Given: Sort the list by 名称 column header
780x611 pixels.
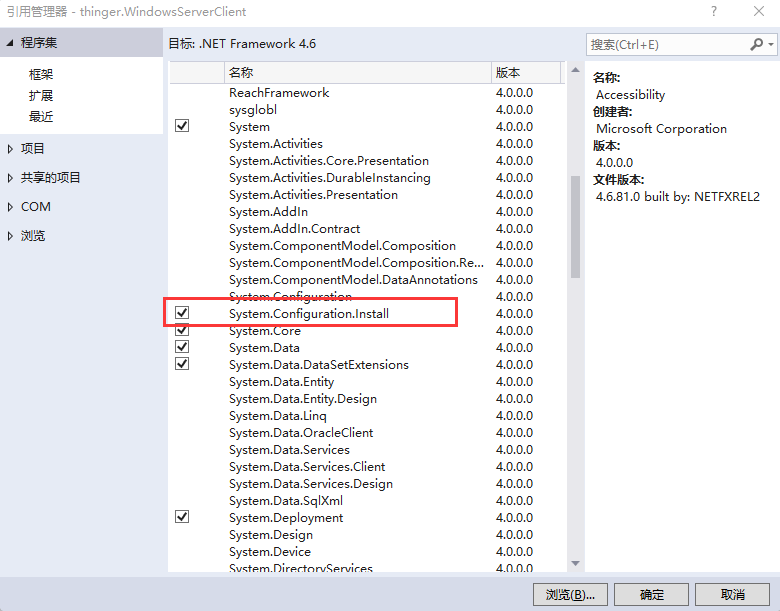Looking at the screenshot, I should pos(358,73).
